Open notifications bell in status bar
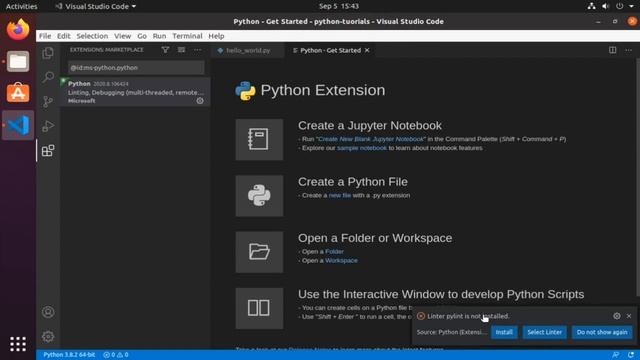Image resolution: width=640 pixels, height=360 pixels. [631, 355]
